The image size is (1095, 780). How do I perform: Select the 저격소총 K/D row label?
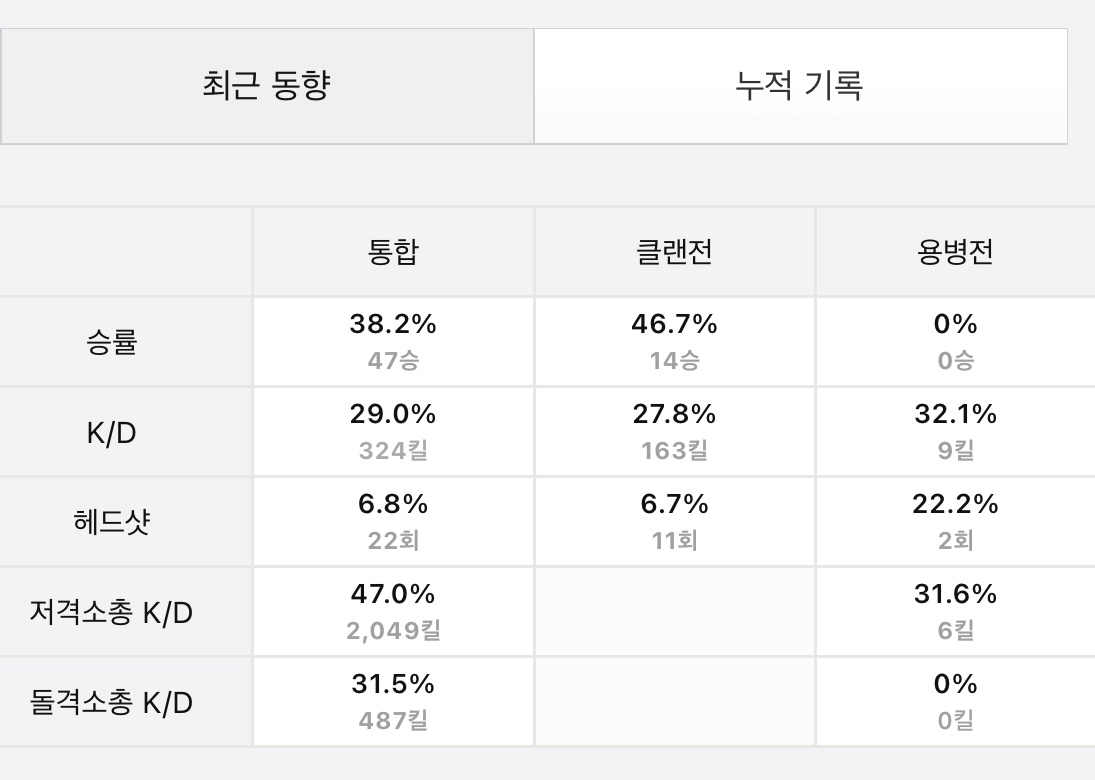[x=111, y=612]
